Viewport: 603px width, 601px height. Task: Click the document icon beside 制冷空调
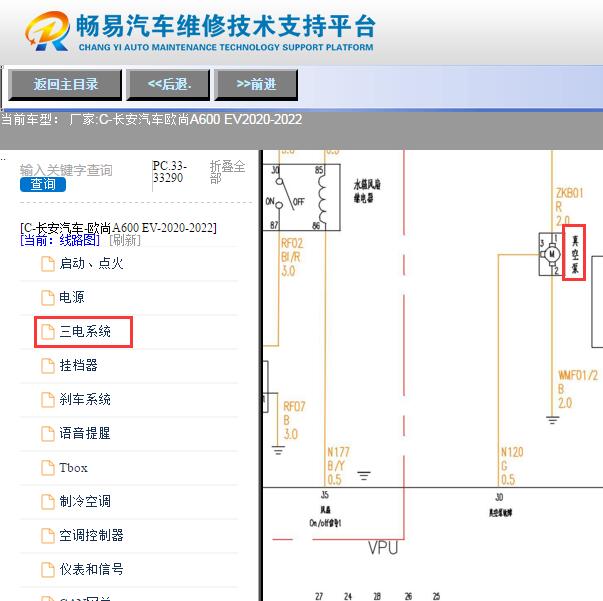48,502
